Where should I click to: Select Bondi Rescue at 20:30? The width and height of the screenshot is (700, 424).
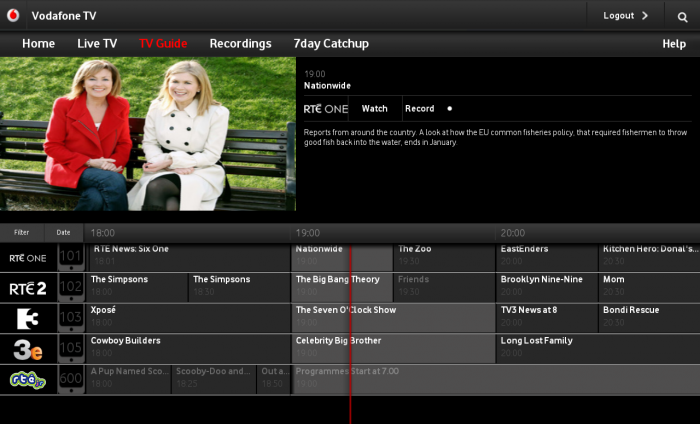649,318
